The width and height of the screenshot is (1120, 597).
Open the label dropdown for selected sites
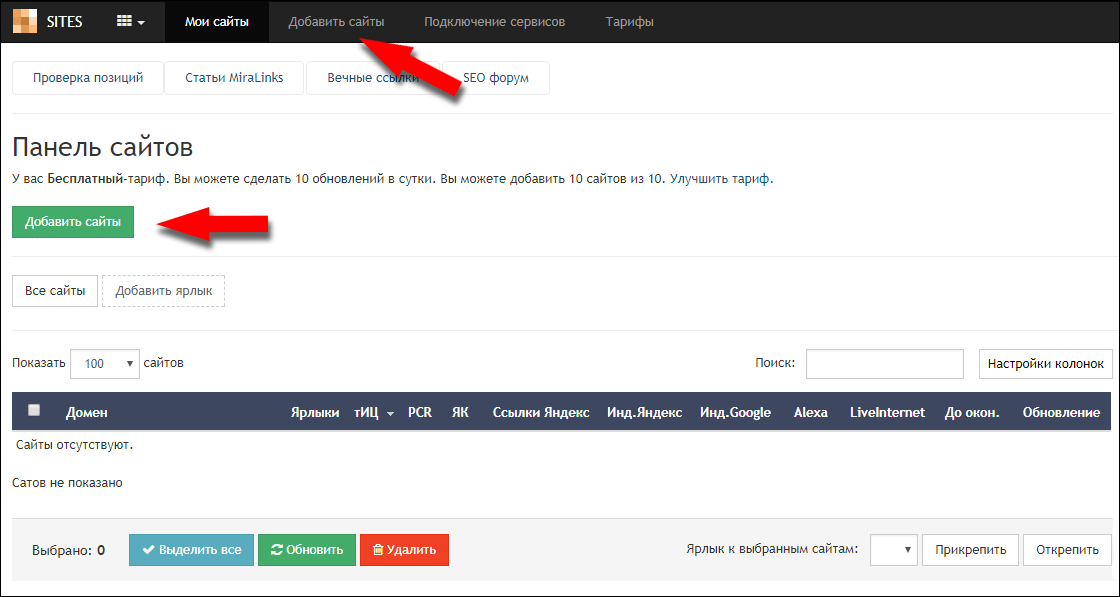tap(894, 549)
